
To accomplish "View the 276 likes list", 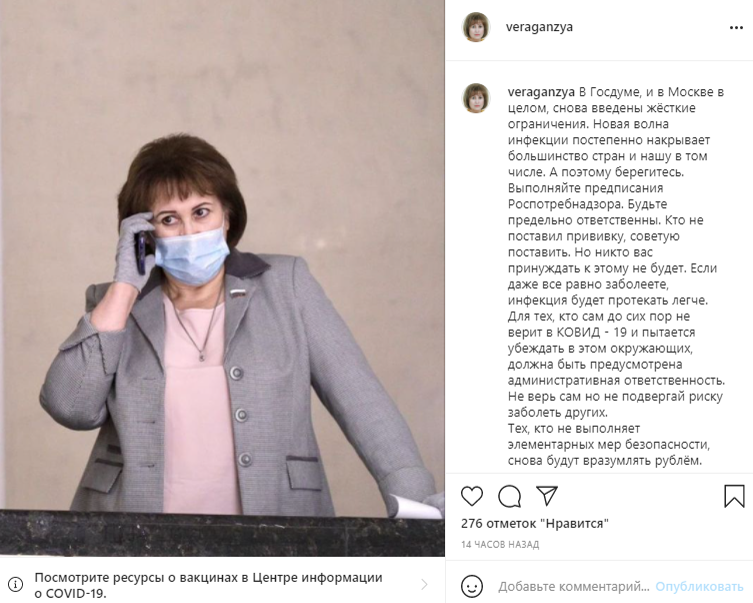I will [534, 523].
